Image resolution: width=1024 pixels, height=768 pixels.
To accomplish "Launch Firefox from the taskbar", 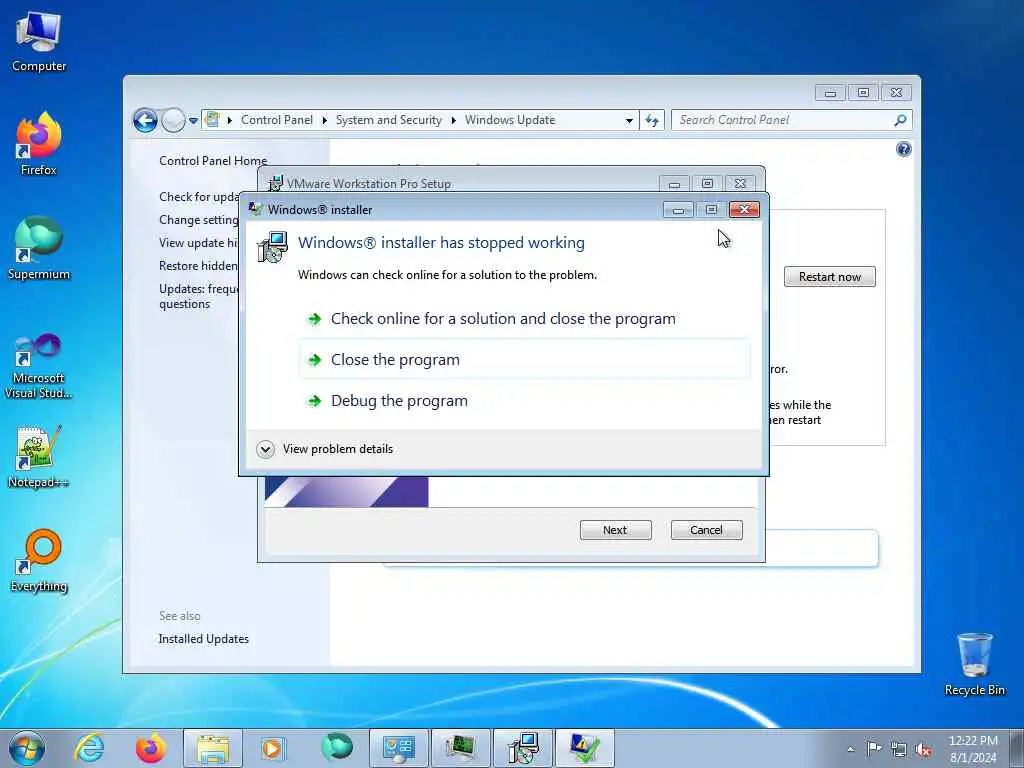I will (151, 748).
